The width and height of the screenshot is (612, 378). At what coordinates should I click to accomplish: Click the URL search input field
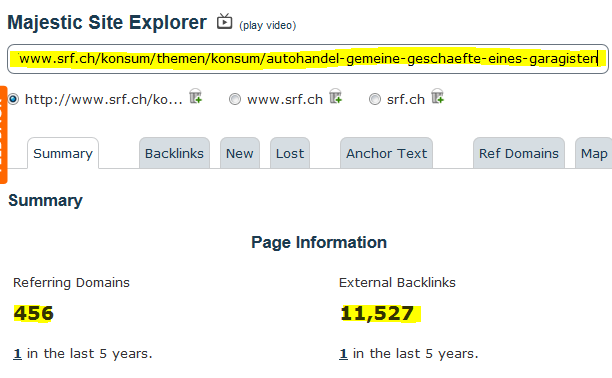(308, 59)
